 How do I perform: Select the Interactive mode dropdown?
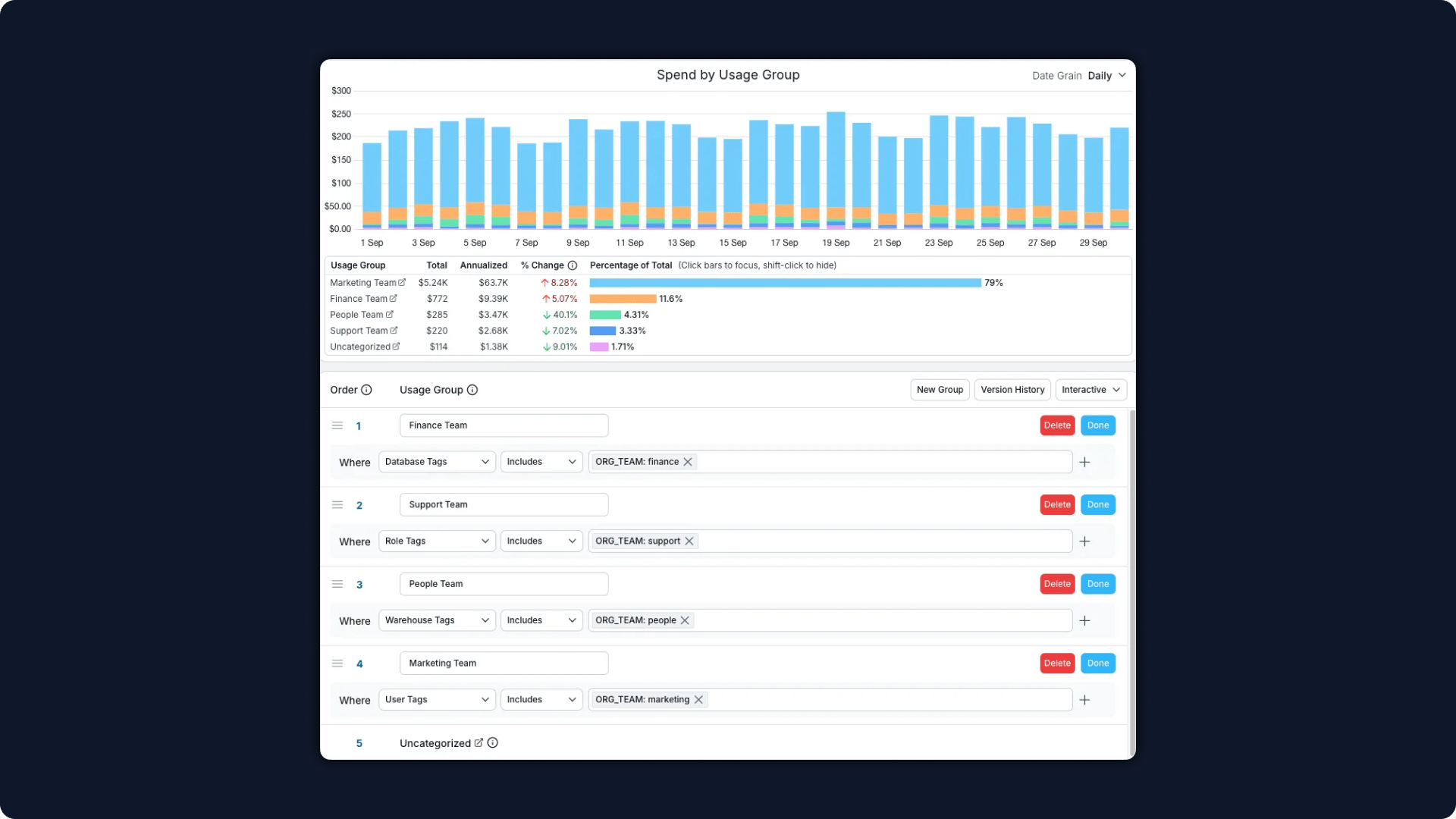tap(1090, 389)
